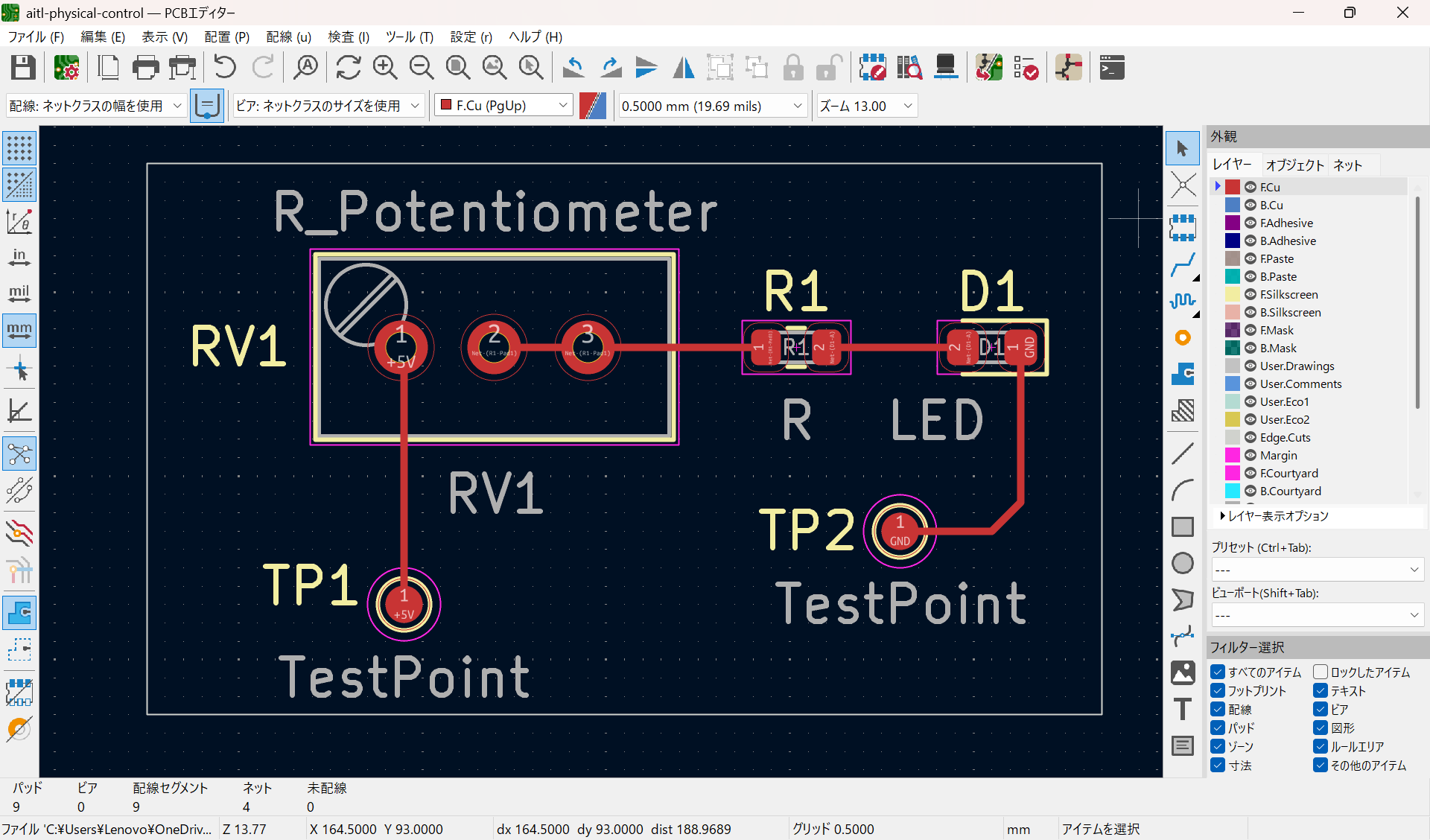
Task: Open the 配線 menu
Action: 288,36
